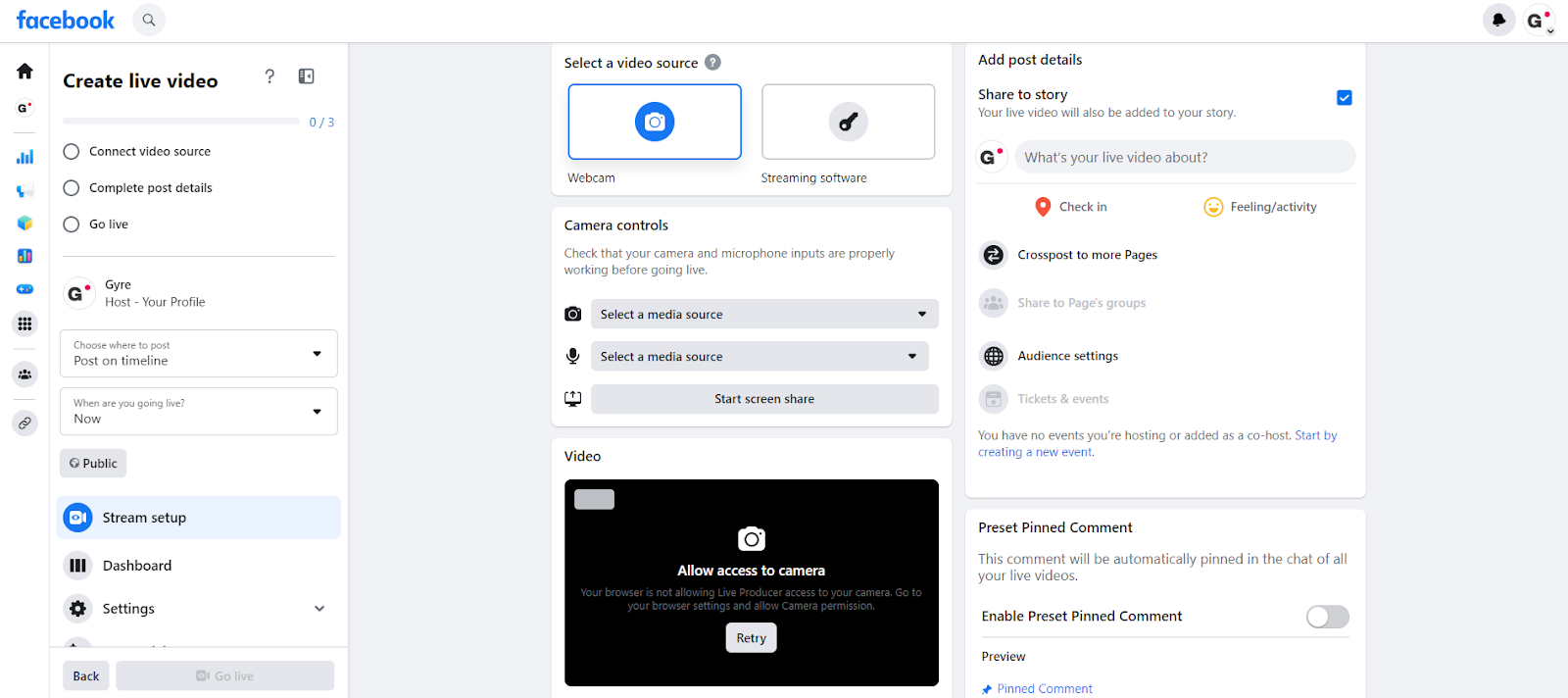Open the camera media source dropdown
The height and width of the screenshot is (698, 1568).
click(764, 314)
